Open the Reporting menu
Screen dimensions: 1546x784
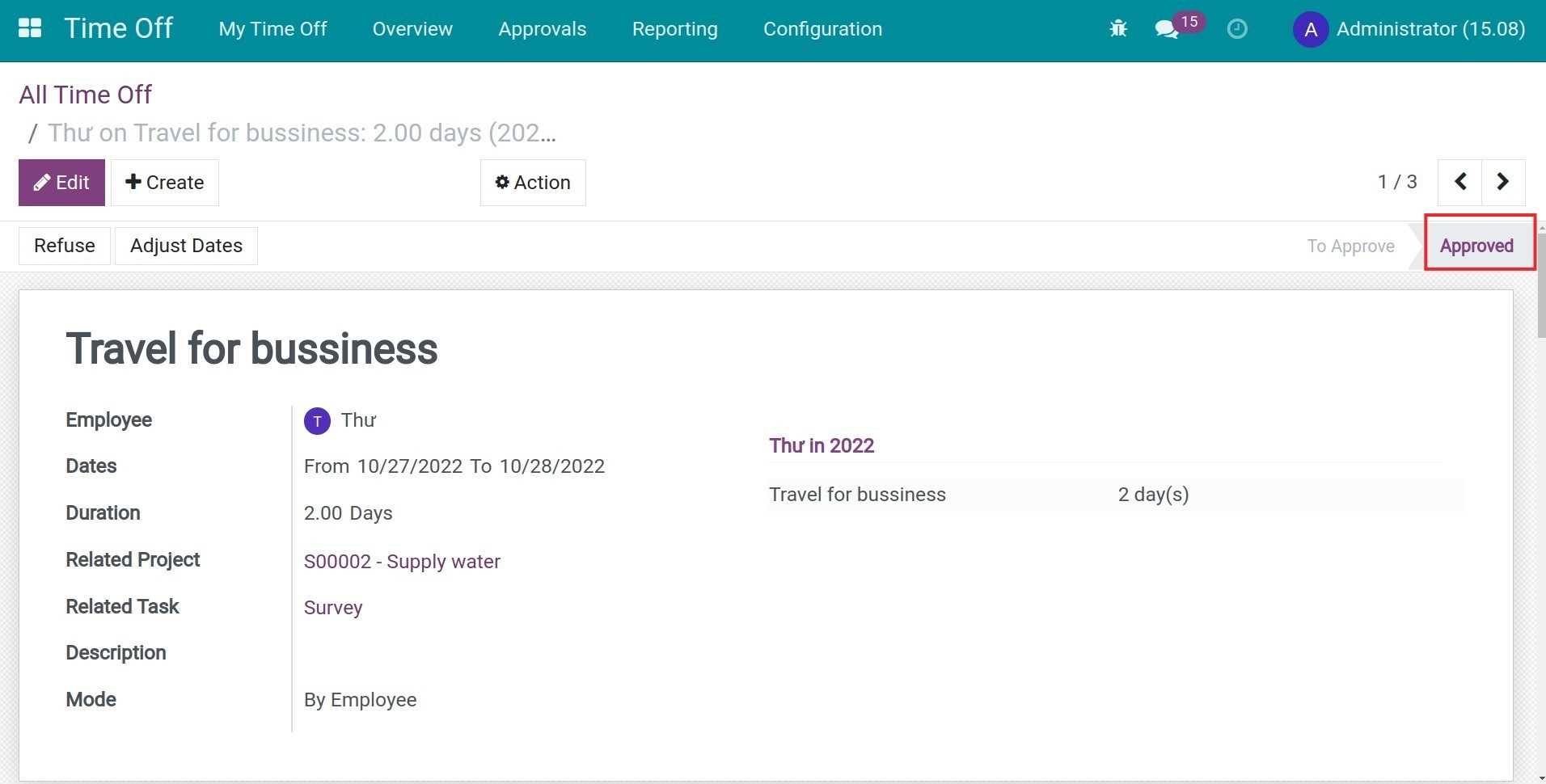click(x=674, y=29)
